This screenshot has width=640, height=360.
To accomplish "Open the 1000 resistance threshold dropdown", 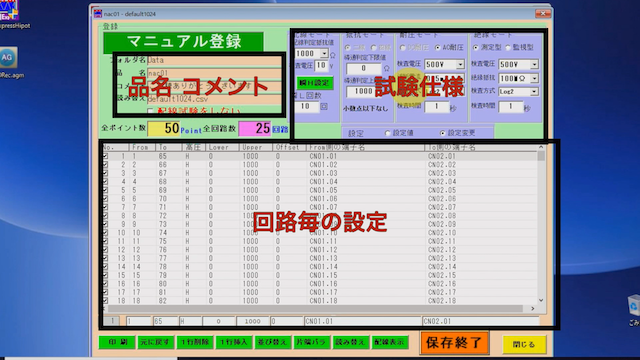I will click(x=324, y=53).
